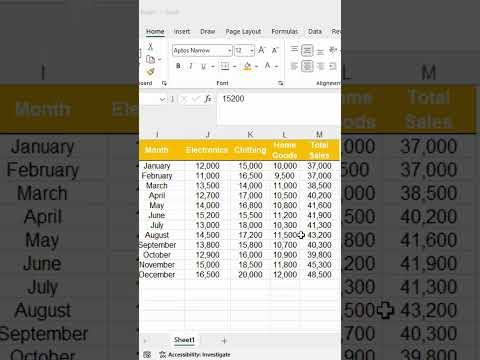Select the August Home Goods cell 11,500
The image size is (480, 360).
click(x=285, y=235)
